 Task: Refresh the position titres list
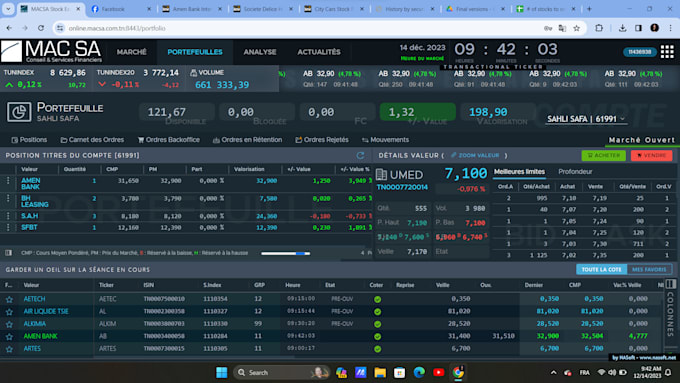[360, 155]
